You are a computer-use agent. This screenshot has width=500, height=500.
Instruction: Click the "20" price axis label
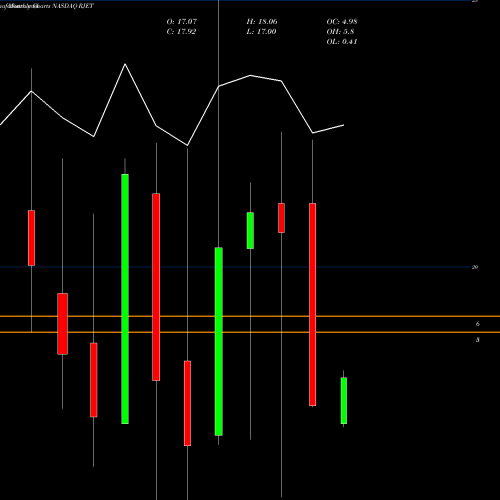(x=475, y=267)
